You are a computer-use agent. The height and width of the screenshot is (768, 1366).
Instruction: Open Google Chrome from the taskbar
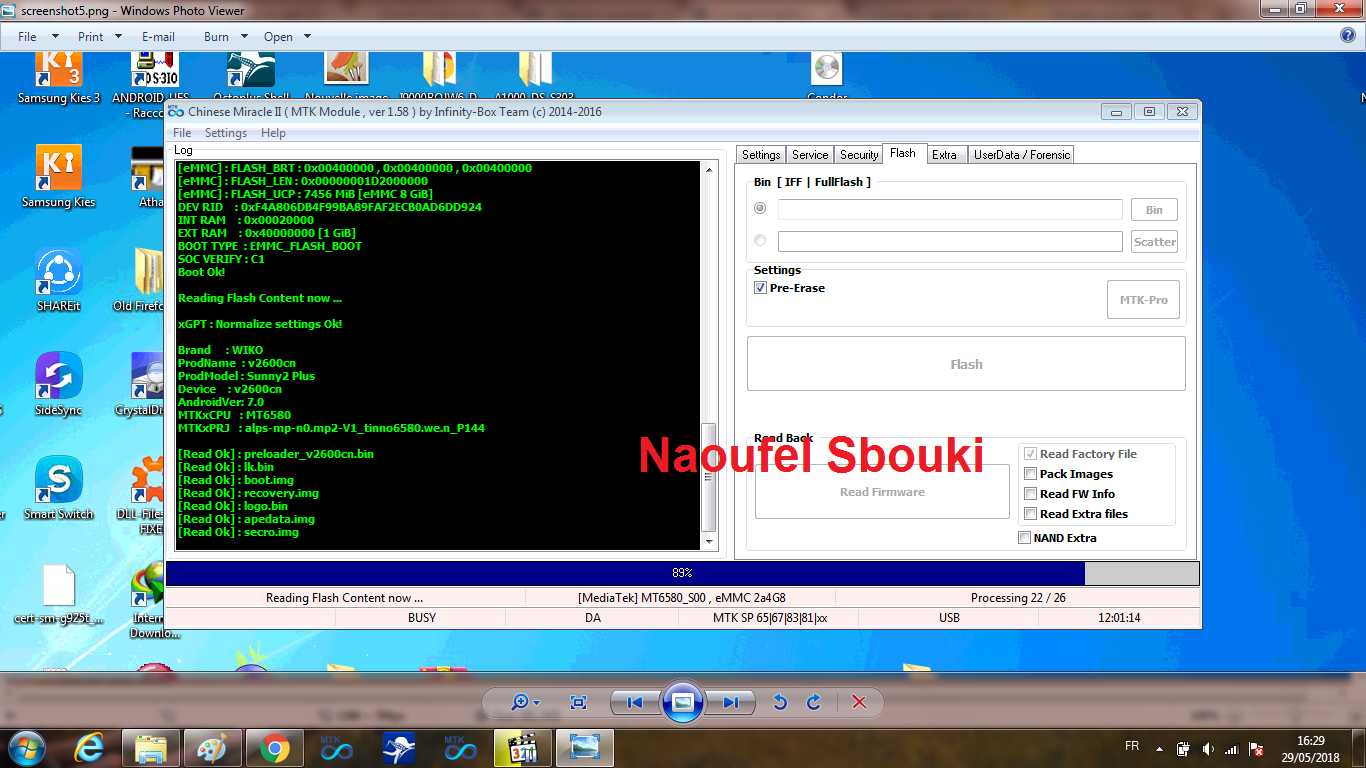click(275, 748)
